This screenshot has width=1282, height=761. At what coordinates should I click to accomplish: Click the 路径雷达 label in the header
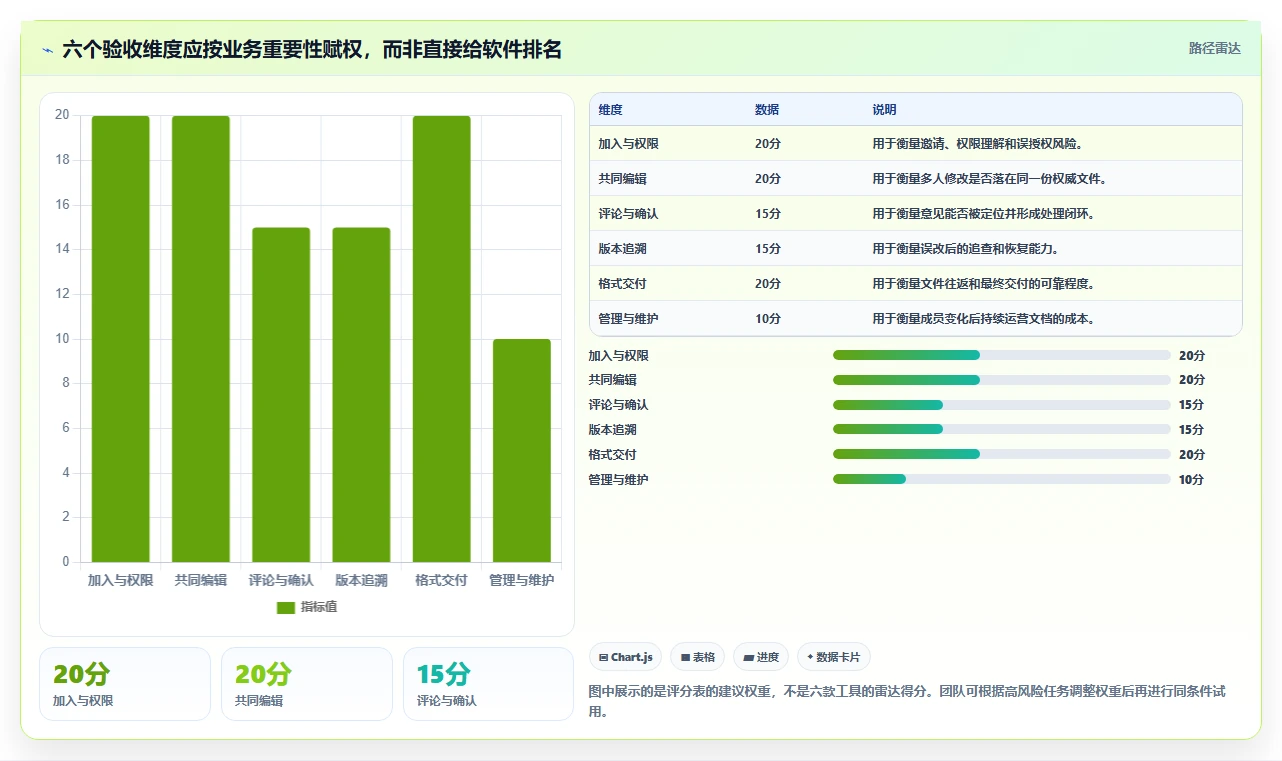point(1214,48)
